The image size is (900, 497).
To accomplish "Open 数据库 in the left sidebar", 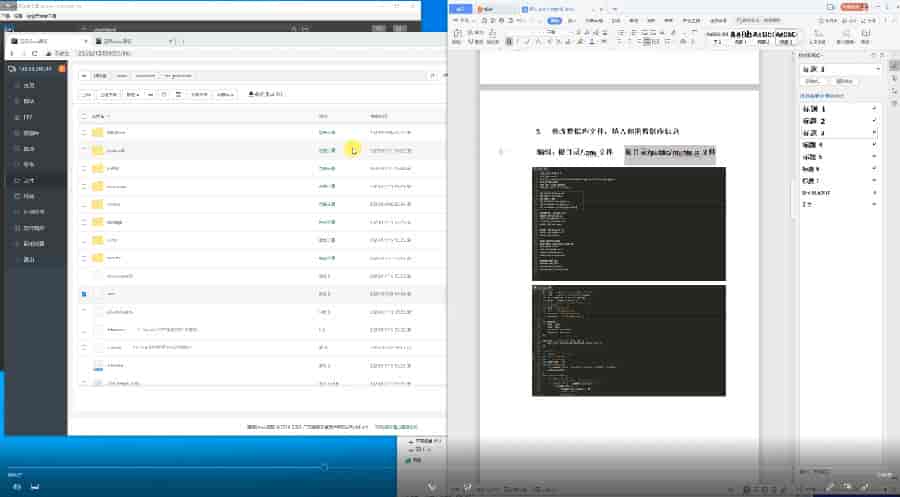I will [30, 133].
